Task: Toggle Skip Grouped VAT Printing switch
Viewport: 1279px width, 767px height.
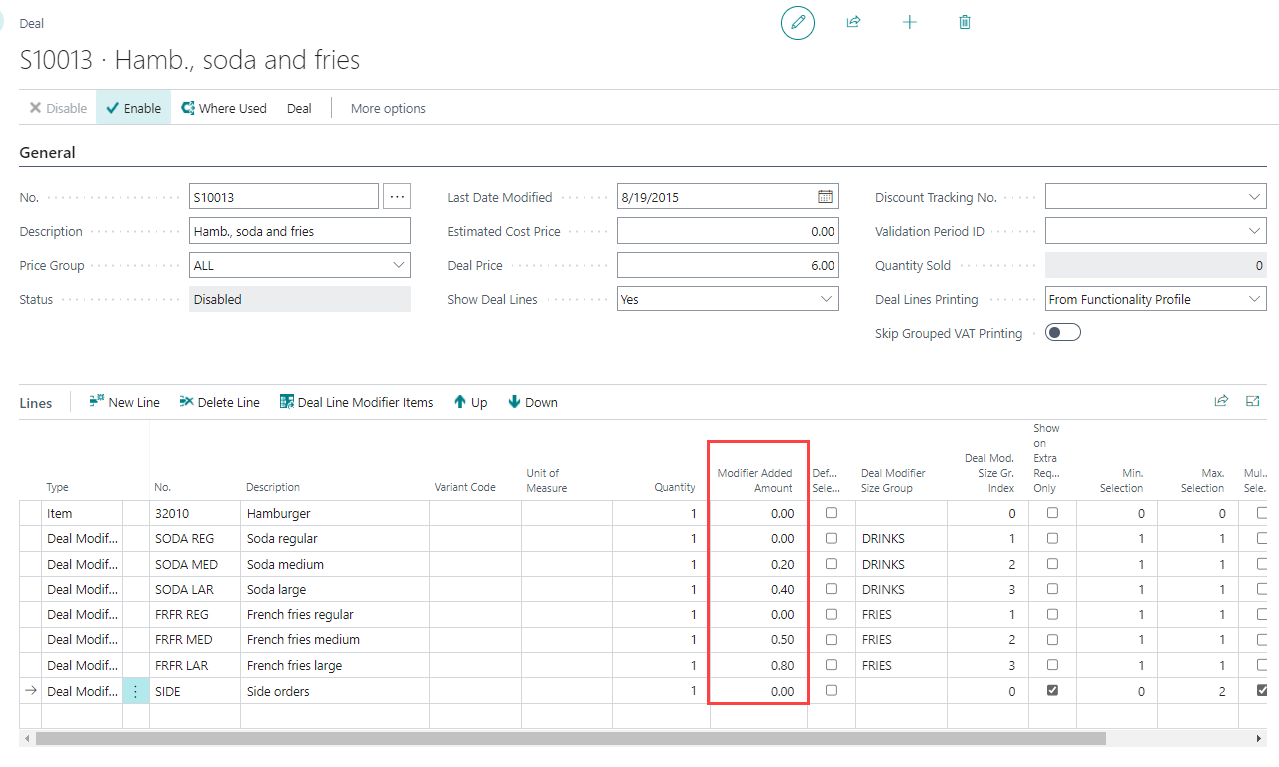Action: coord(1062,333)
